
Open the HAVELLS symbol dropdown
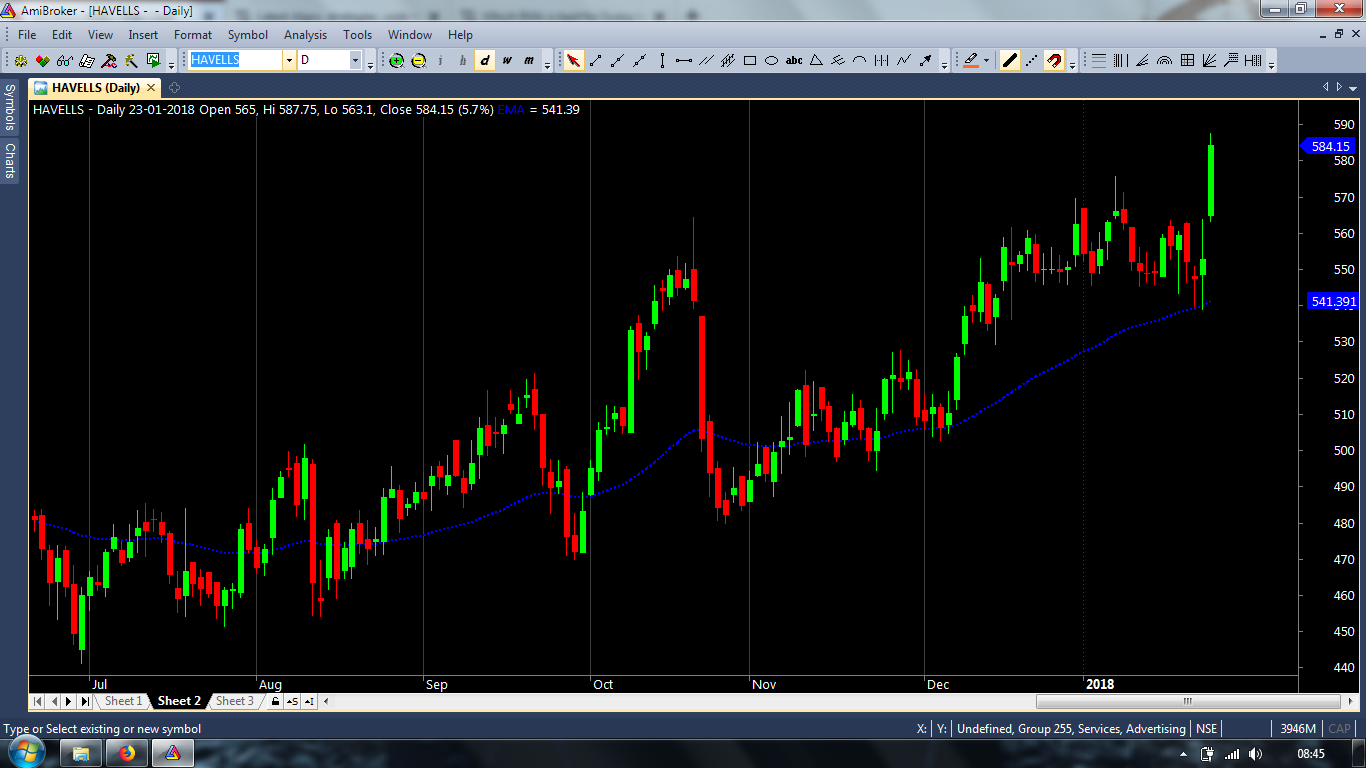point(289,60)
